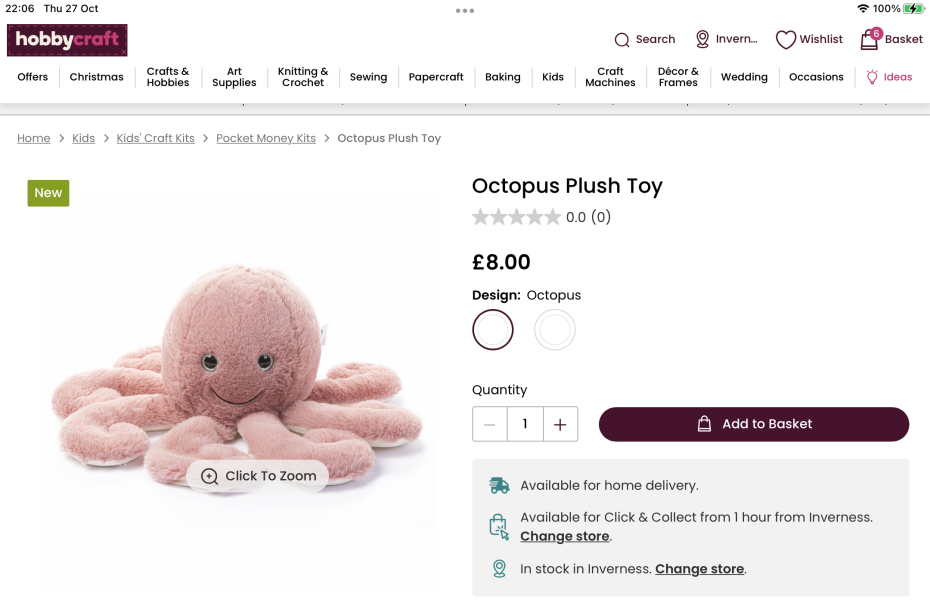Screen dimensions: 930x600
Task: Open the Knitting & Crochet menu
Action: click(303, 77)
